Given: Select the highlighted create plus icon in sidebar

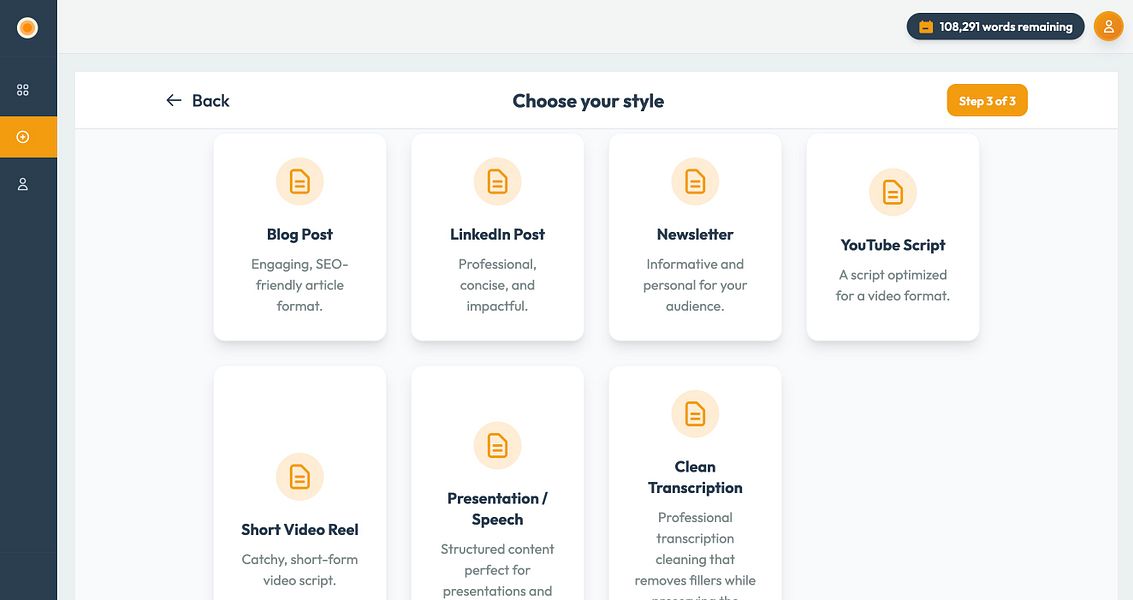Looking at the screenshot, I should [23, 137].
